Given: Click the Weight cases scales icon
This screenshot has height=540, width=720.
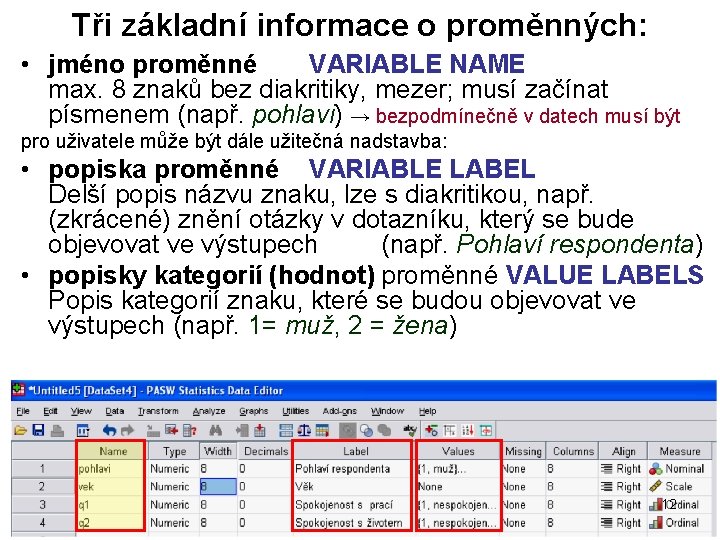Looking at the screenshot, I should 304,431.
